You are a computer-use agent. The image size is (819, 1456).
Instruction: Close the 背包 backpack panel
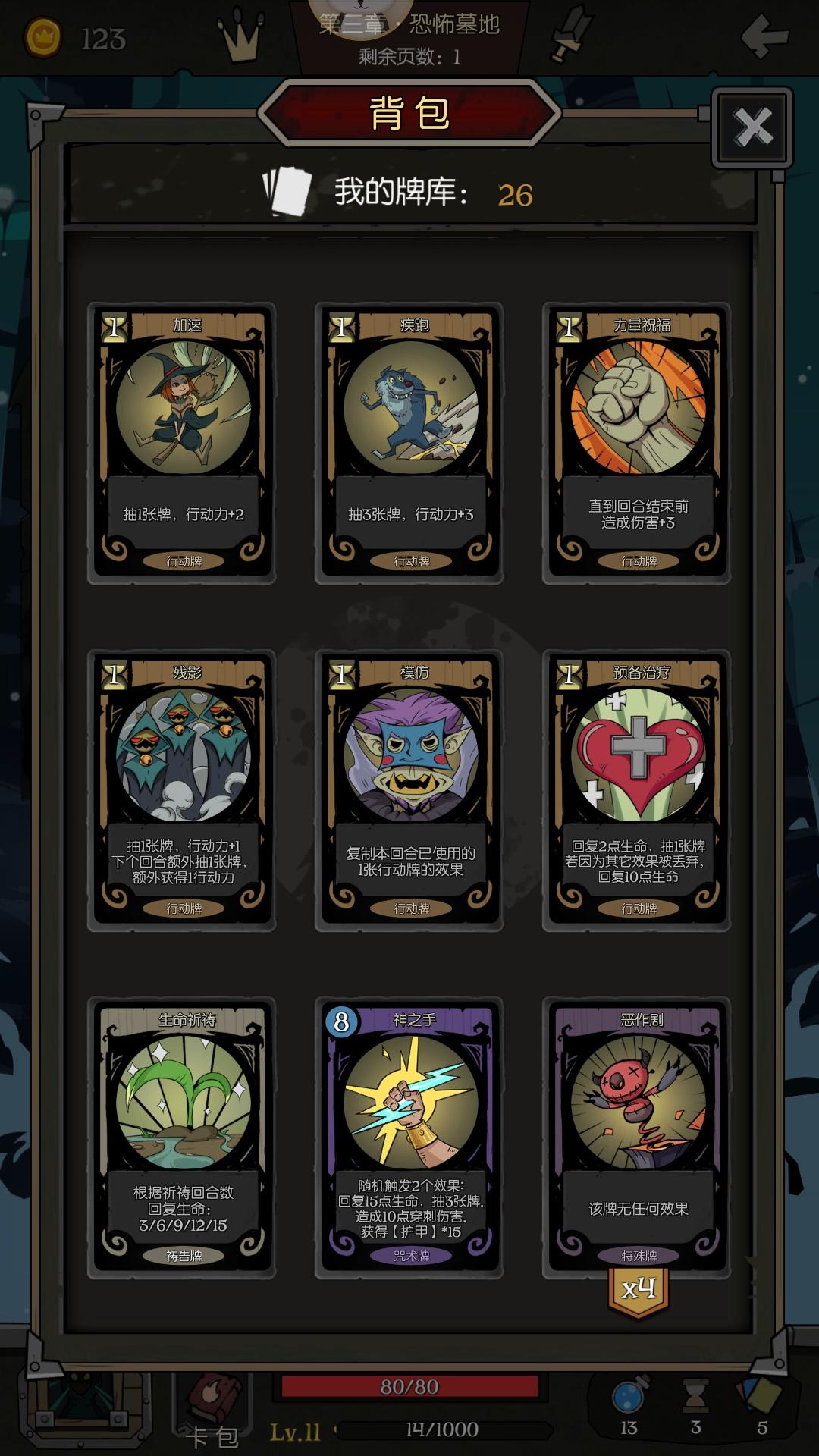click(752, 127)
